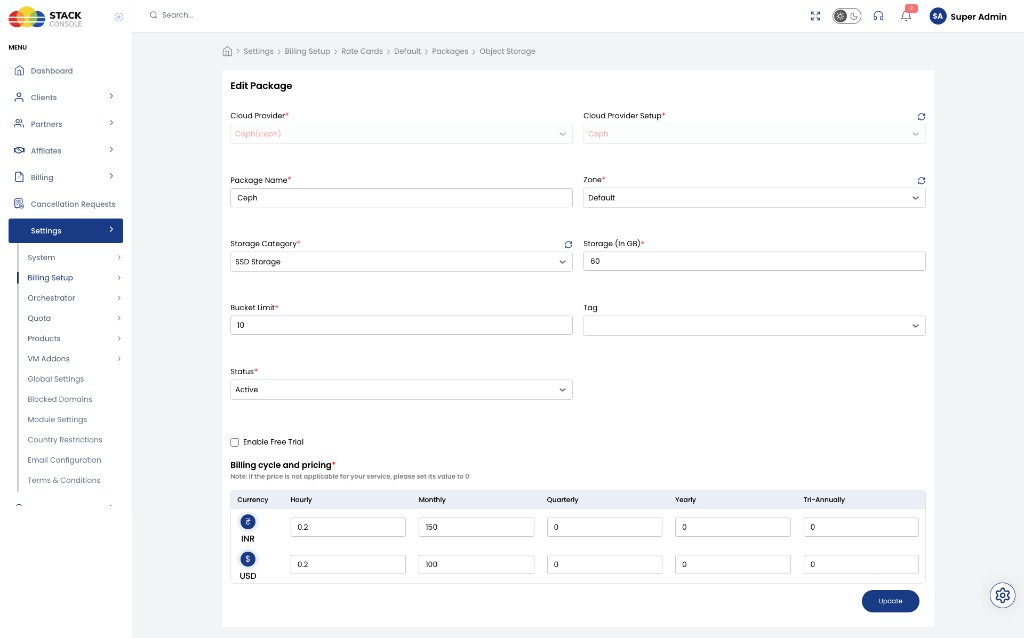Open Email Configuration in sidebar
Viewport: 1024px width, 638px height.
point(64,460)
